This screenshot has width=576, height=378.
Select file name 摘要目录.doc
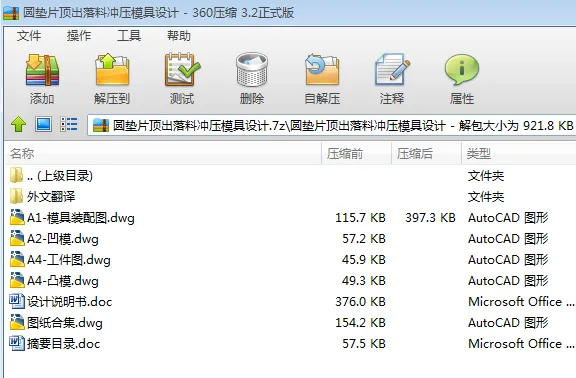click(64, 343)
